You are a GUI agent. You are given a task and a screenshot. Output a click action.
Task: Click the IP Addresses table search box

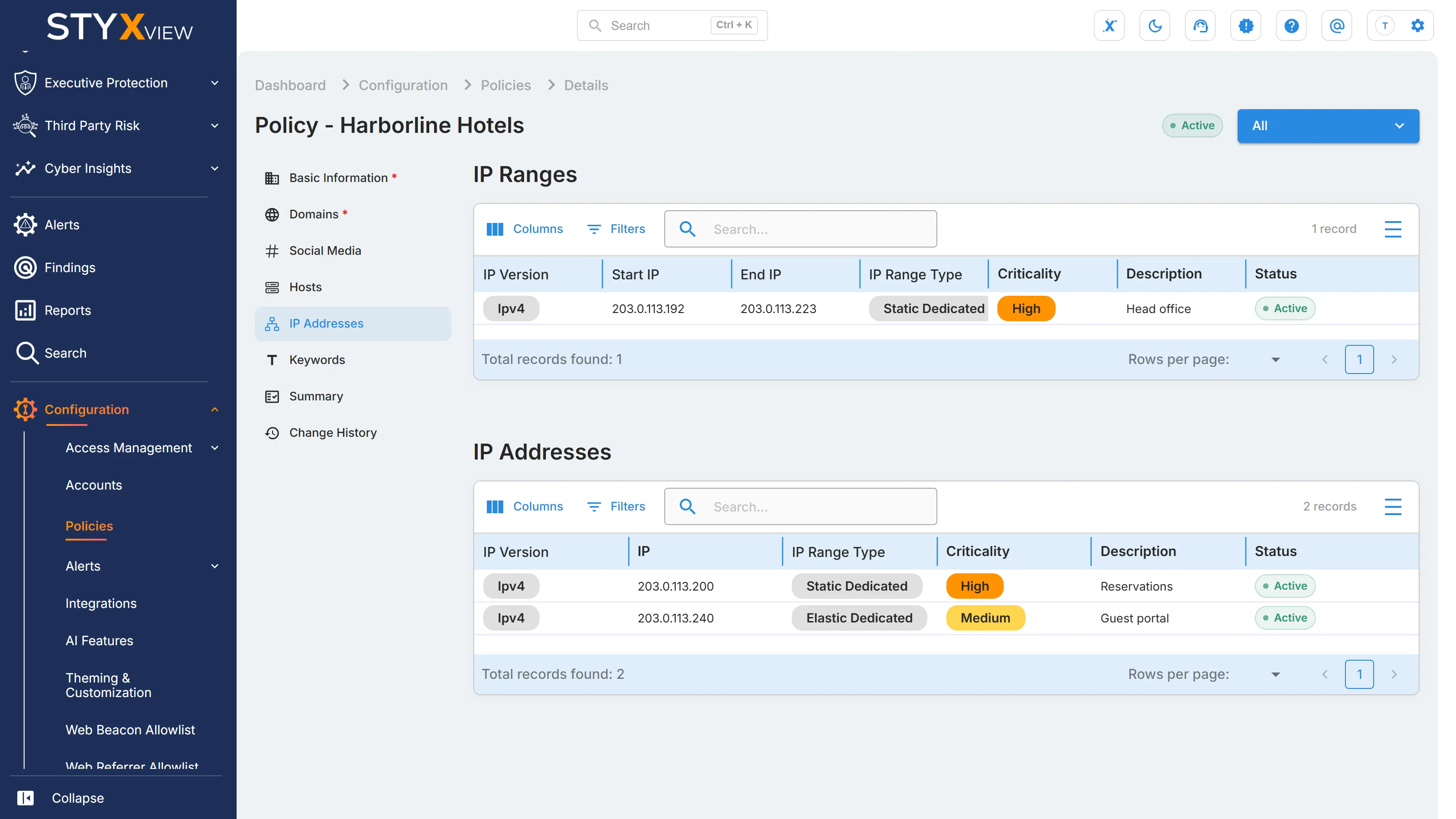pyautogui.click(x=800, y=506)
